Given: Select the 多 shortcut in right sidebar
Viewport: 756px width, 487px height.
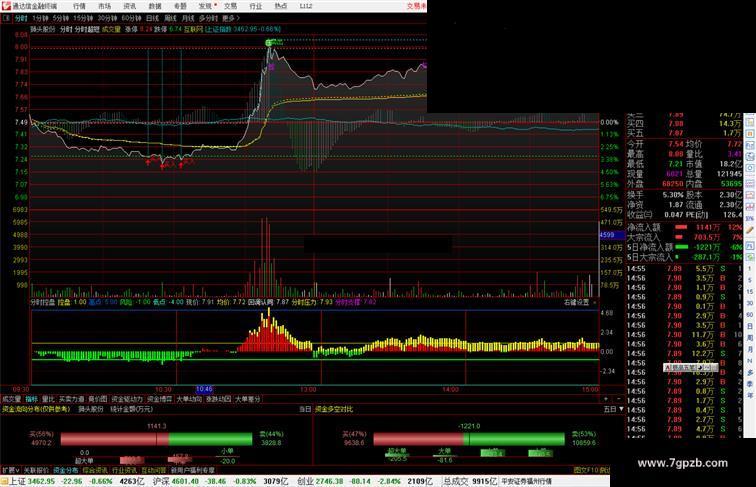Looking at the screenshot, I should point(750,372).
